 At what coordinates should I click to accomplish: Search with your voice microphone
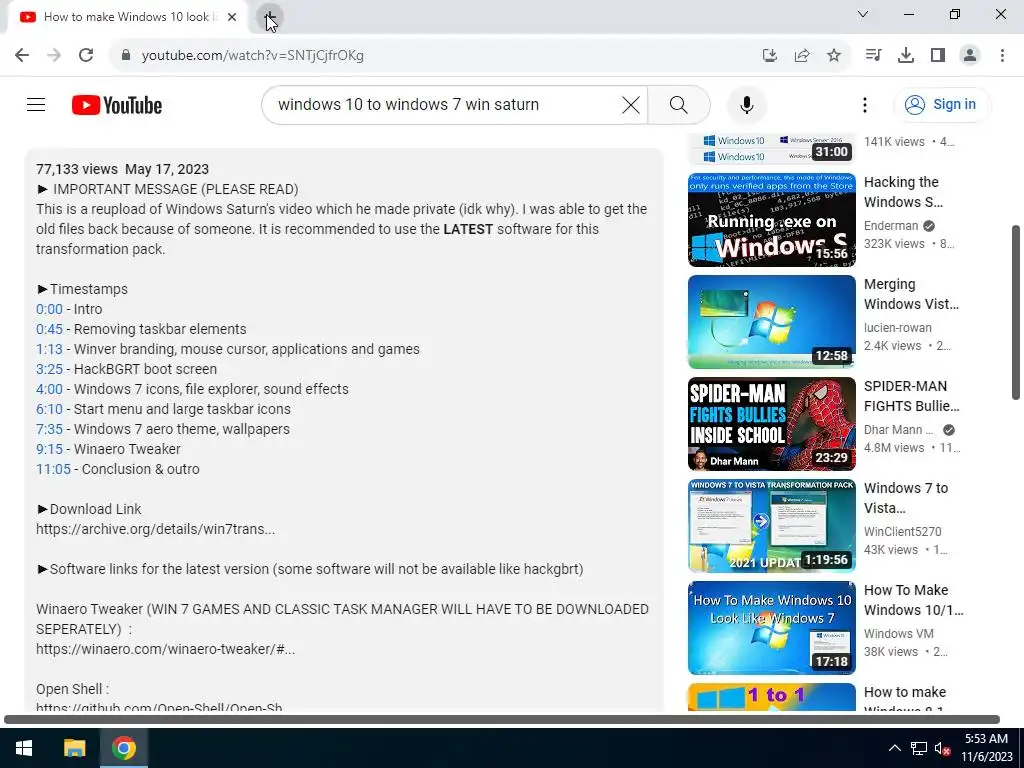pyautogui.click(x=746, y=104)
